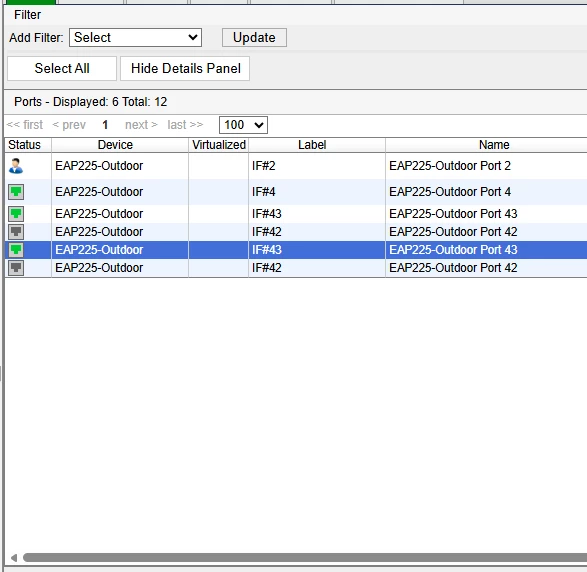Sort by the Virtualized column header
Image resolution: width=587 pixels, height=572 pixels.
(219, 145)
